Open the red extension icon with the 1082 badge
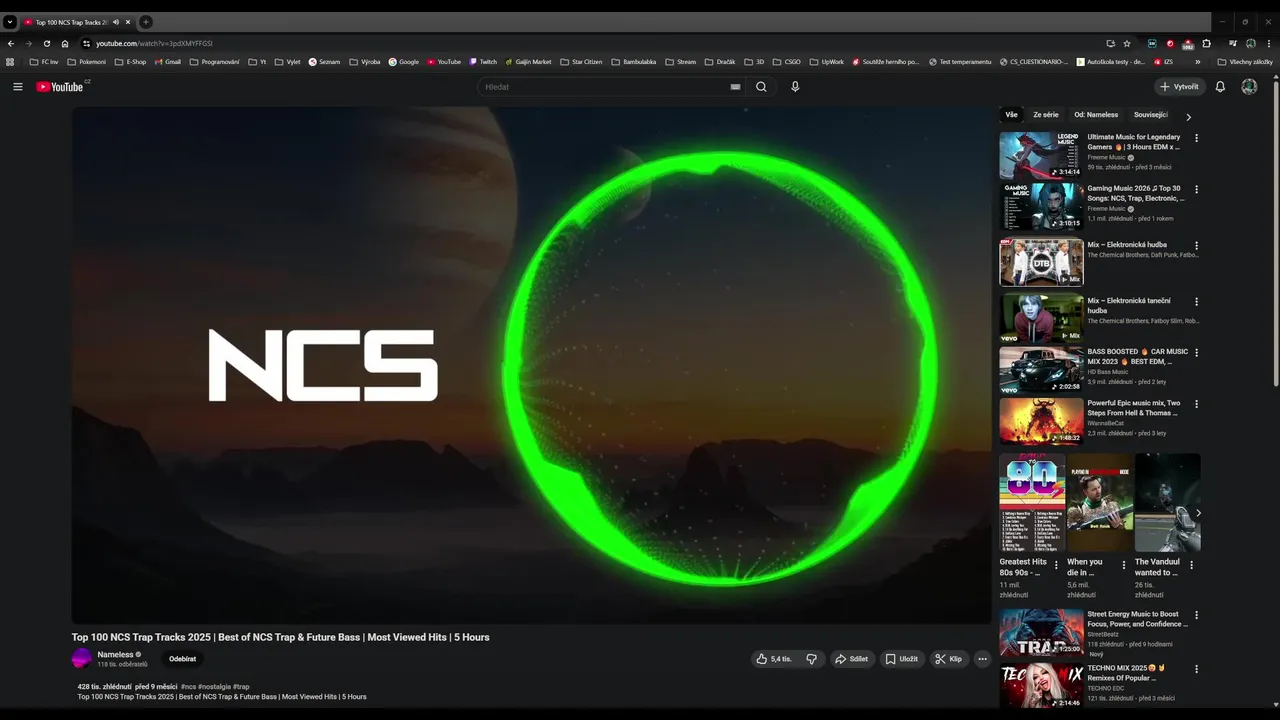Image resolution: width=1280 pixels, height=720 pixels. coord(1188,44)
